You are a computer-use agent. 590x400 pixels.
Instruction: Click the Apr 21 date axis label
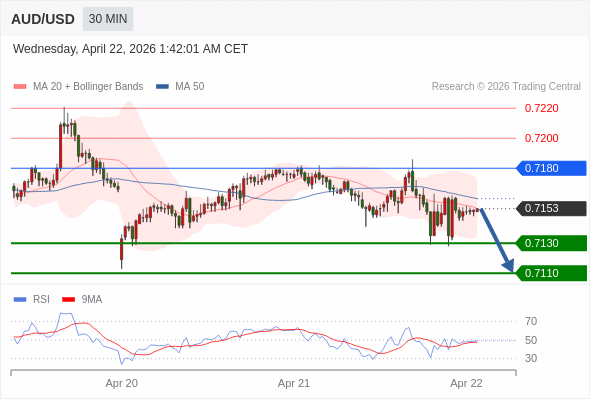294,383
